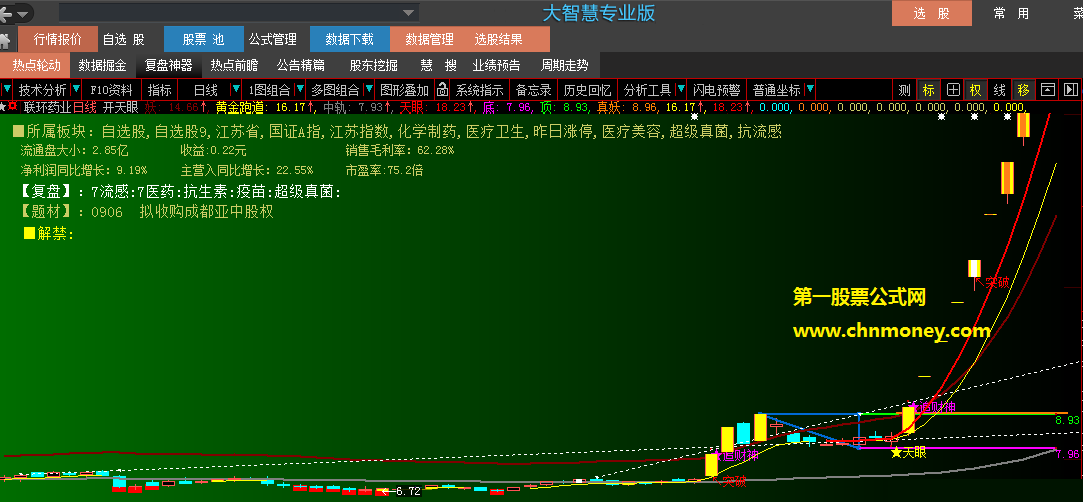This screenshot has width=1083, height=502.
Task: Open F10资料
Action: [111, 90]
